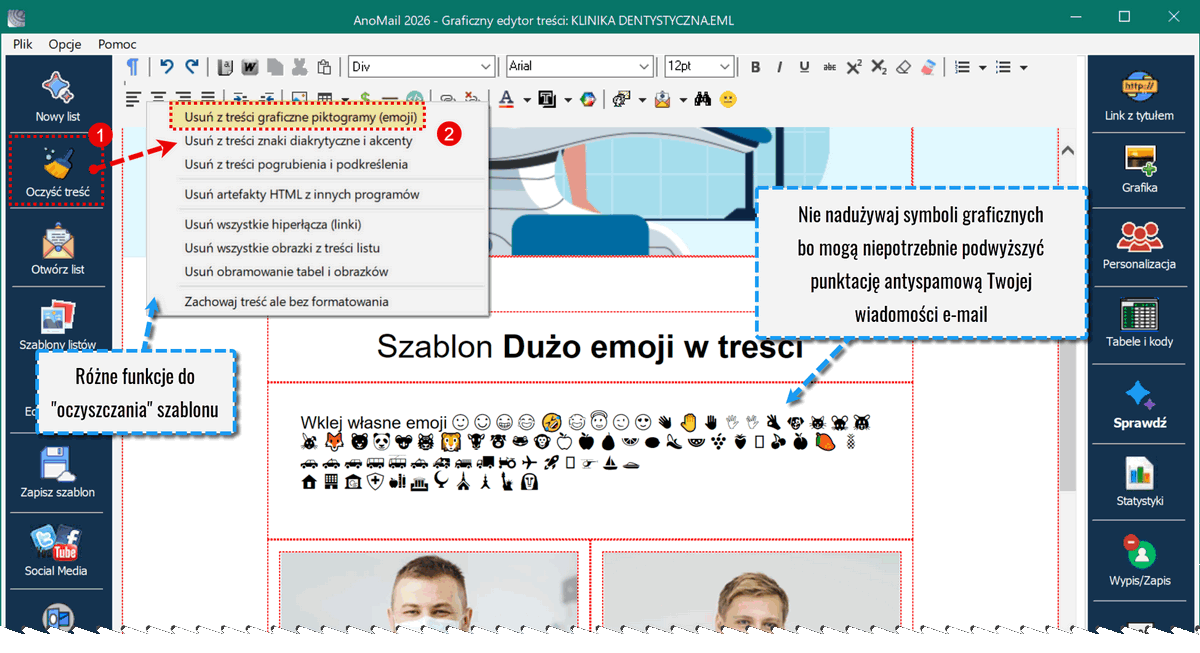Select Usuń artefakty HTML z innych programów
Viewport: 1200px width, 653px height.
pyautogui.click(x=302, y=194)
